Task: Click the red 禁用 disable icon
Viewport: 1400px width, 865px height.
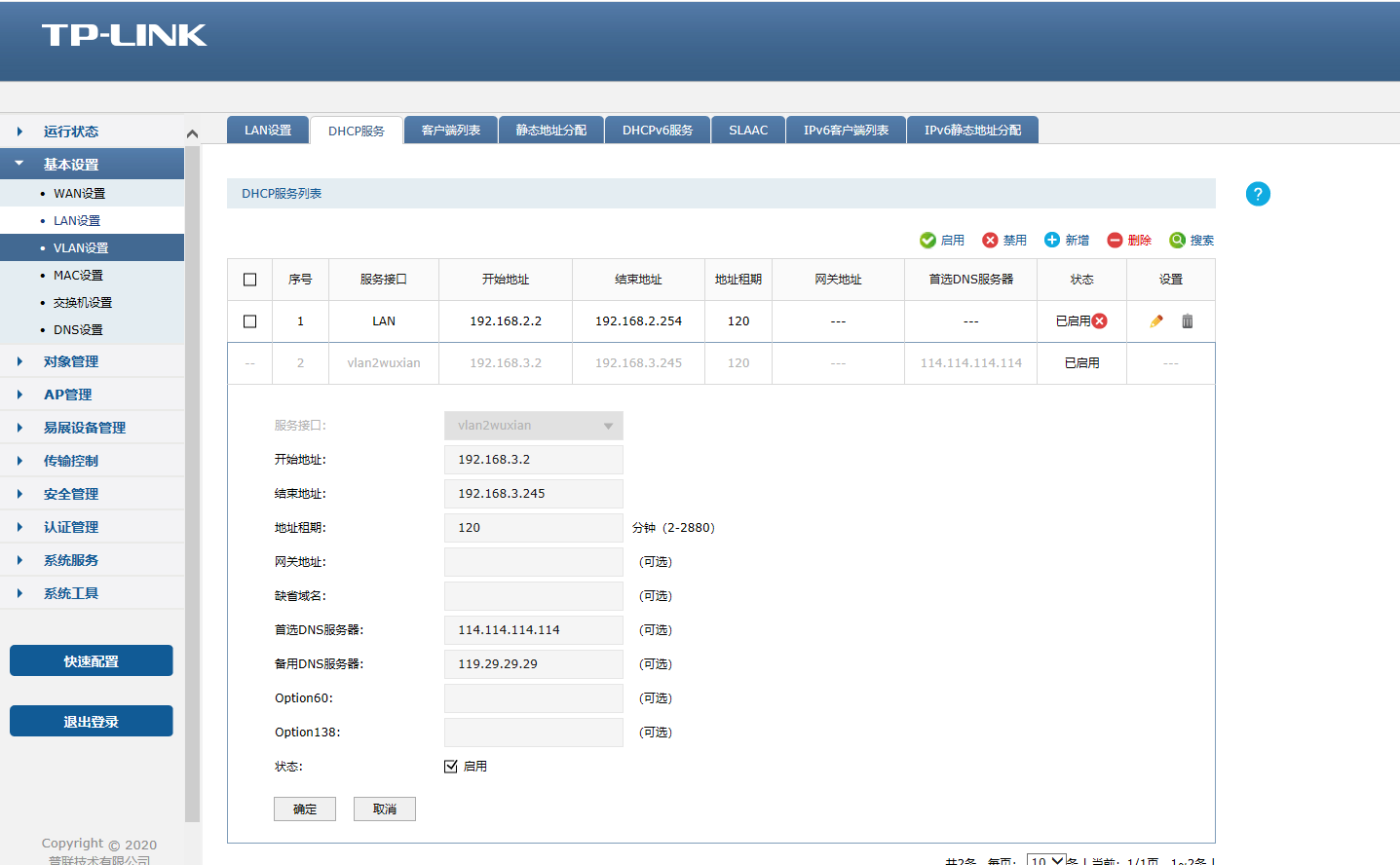Action: [x=990, y=241]
